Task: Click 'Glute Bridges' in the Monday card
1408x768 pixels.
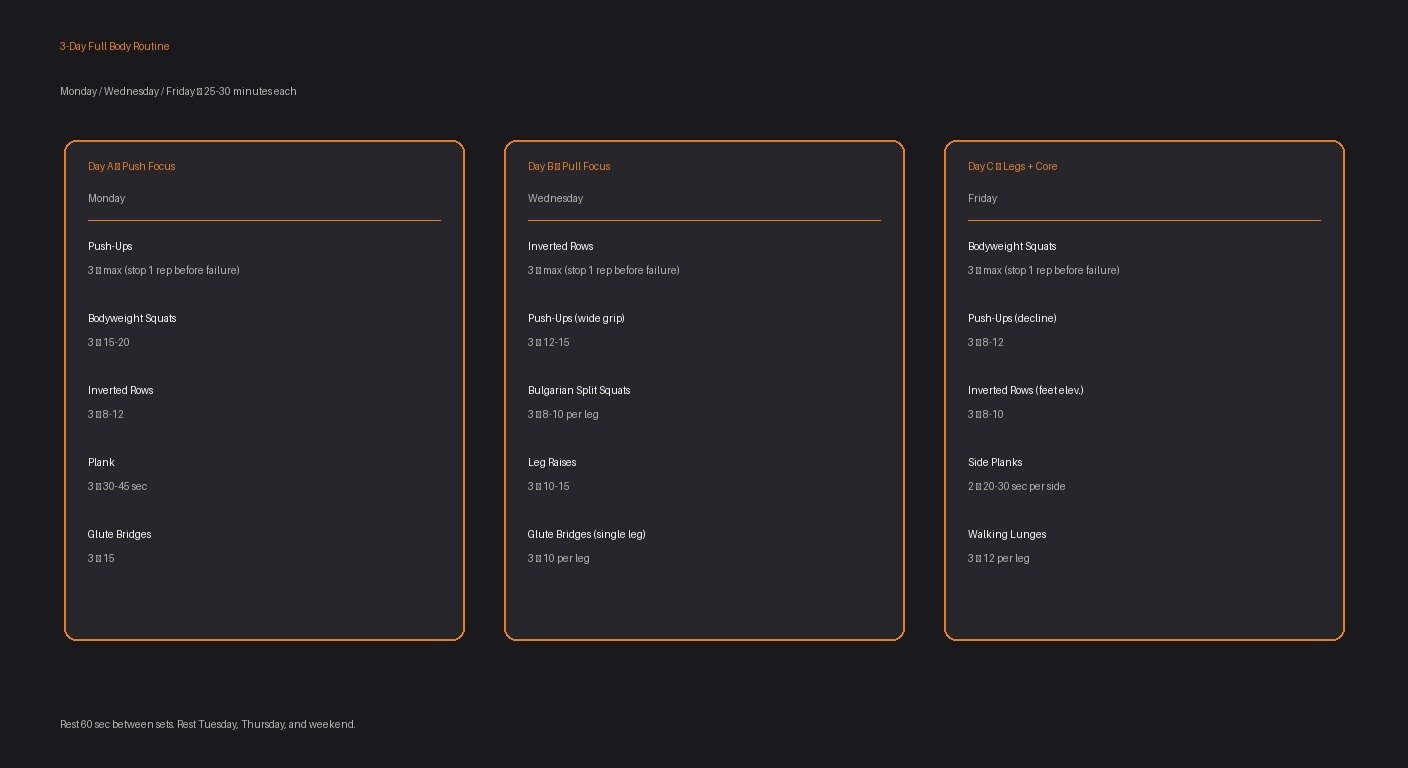Action: pyautogui.click(x=120, y=534)
